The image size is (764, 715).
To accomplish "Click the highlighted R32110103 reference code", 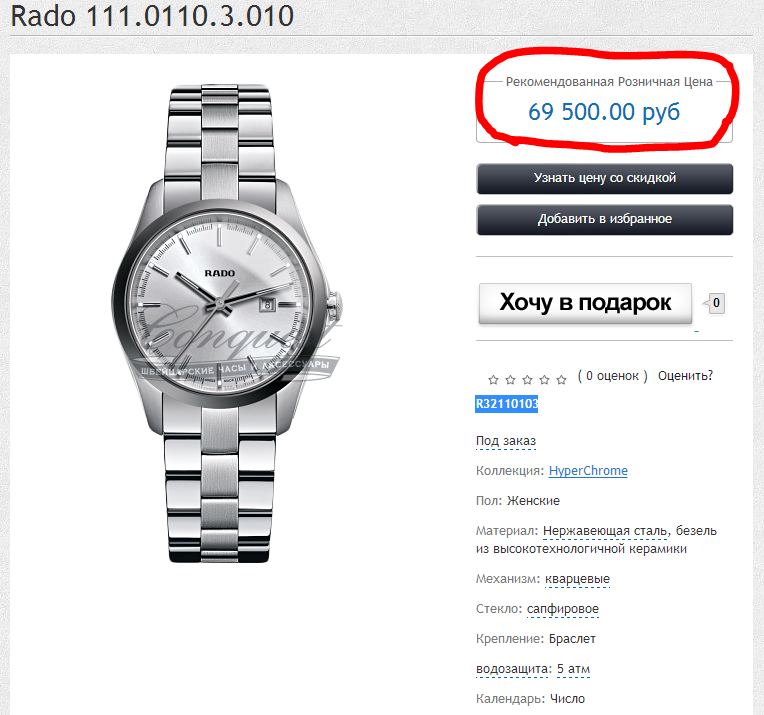I will click(506, 404).
